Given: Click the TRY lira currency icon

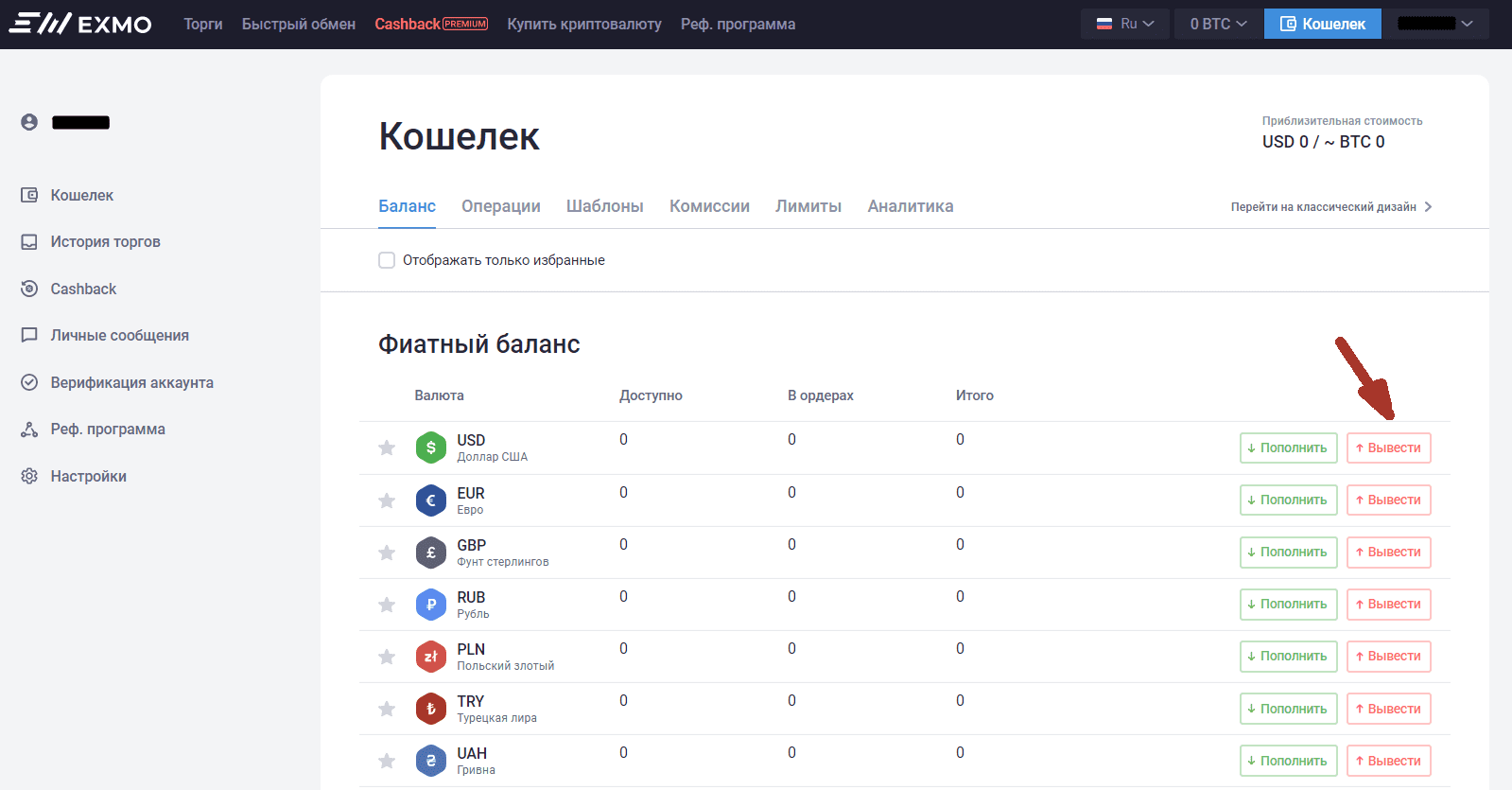Looking at the screenshot, I should tap(431, 709).
